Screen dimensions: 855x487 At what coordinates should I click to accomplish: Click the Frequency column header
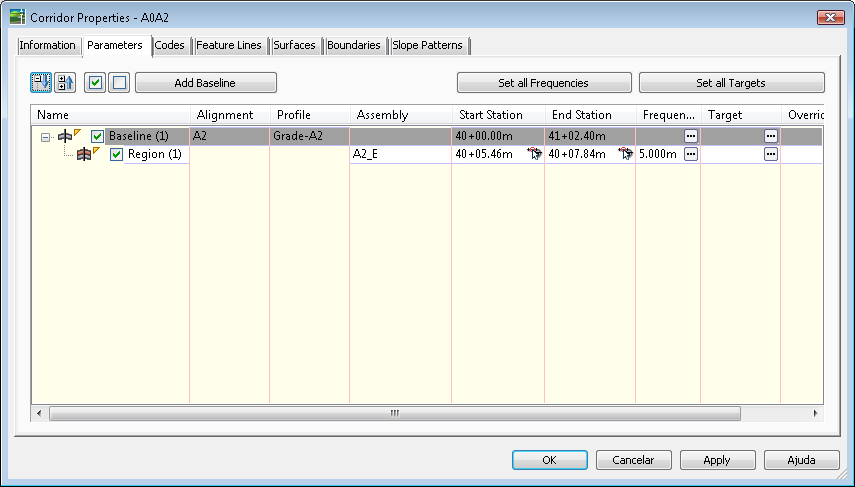669,115
